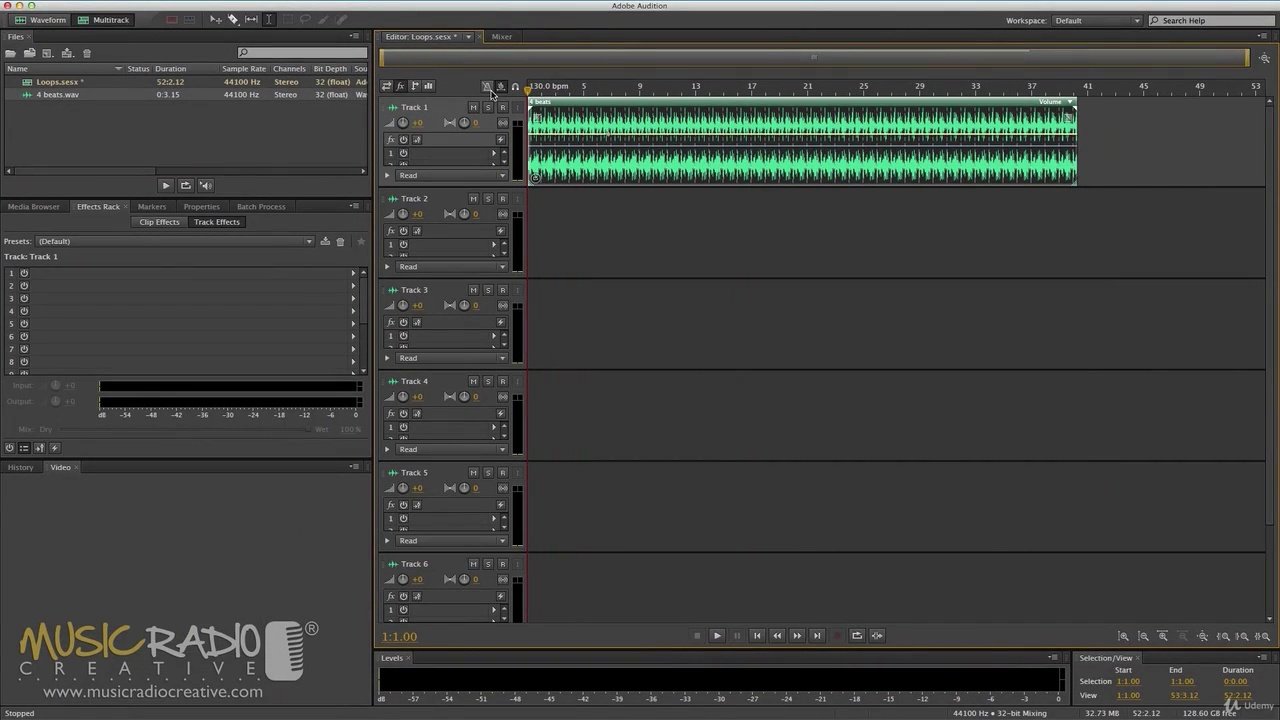Open the Media Browser tab
The image size is (1280, 720).
34,207
